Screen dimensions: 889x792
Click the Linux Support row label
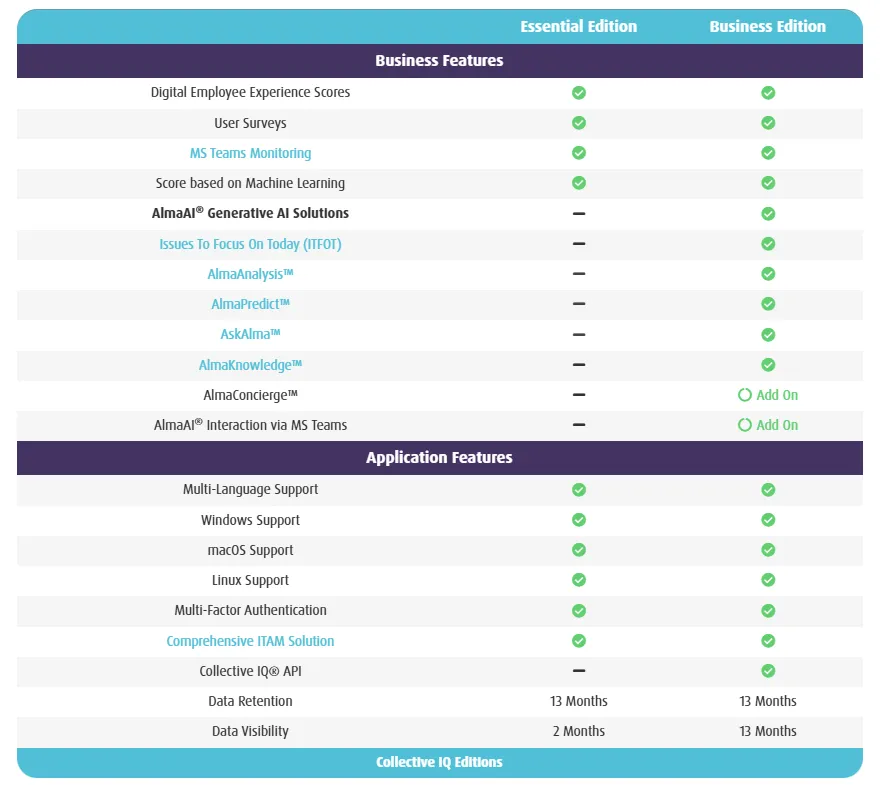click(250, 581)
